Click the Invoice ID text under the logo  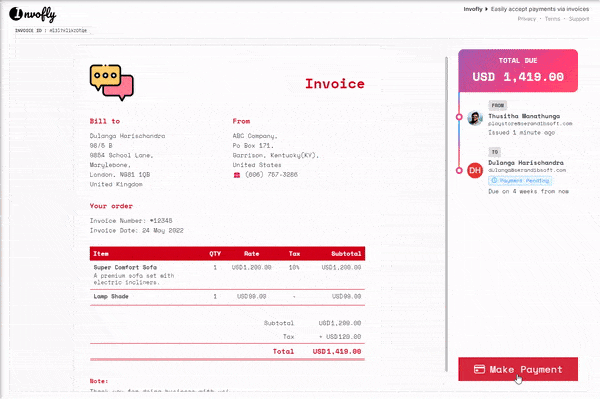[51, 31]
